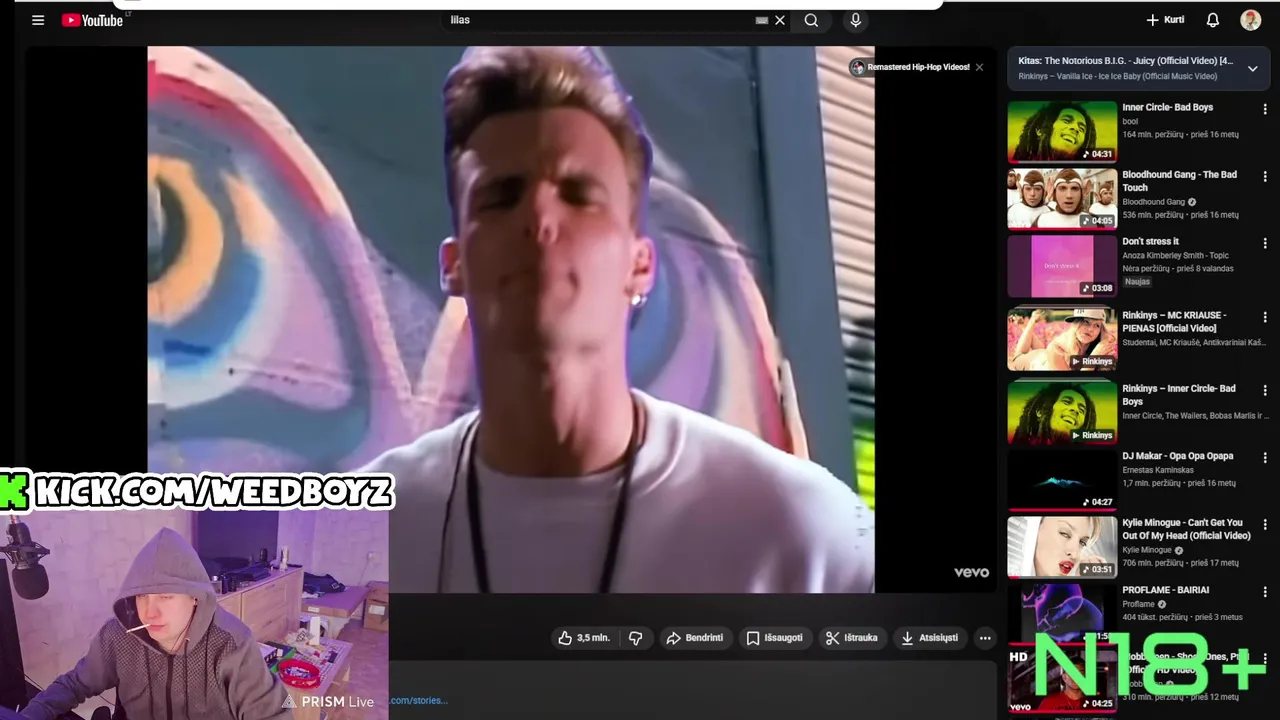Image resolution: width=1280 pixels, height=720 pixels.
Task: Clear the search query with X
Action: pyautogui.click(x=780, y=20)
